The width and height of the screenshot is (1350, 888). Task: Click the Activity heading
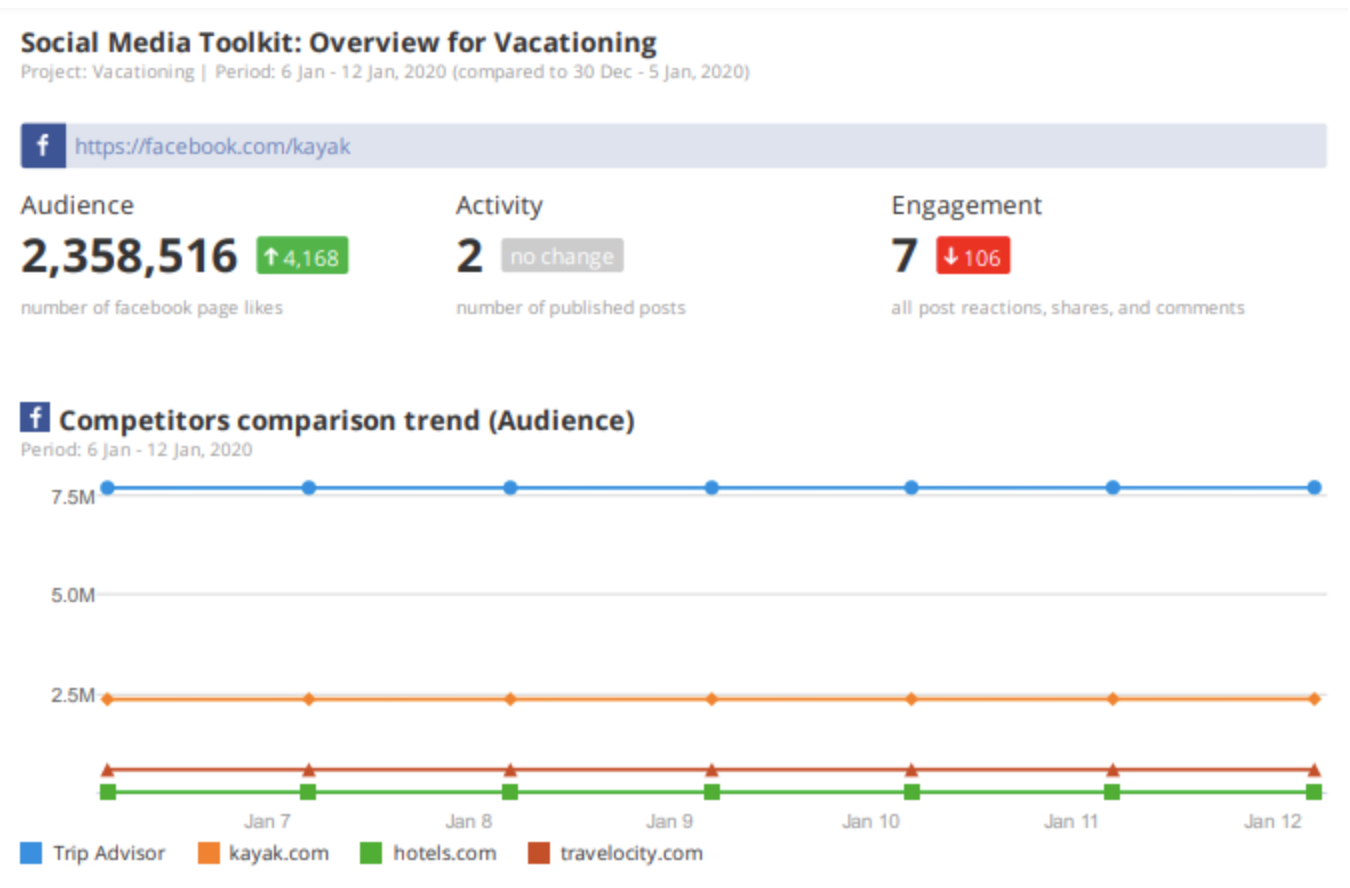(x=499, y=205)
